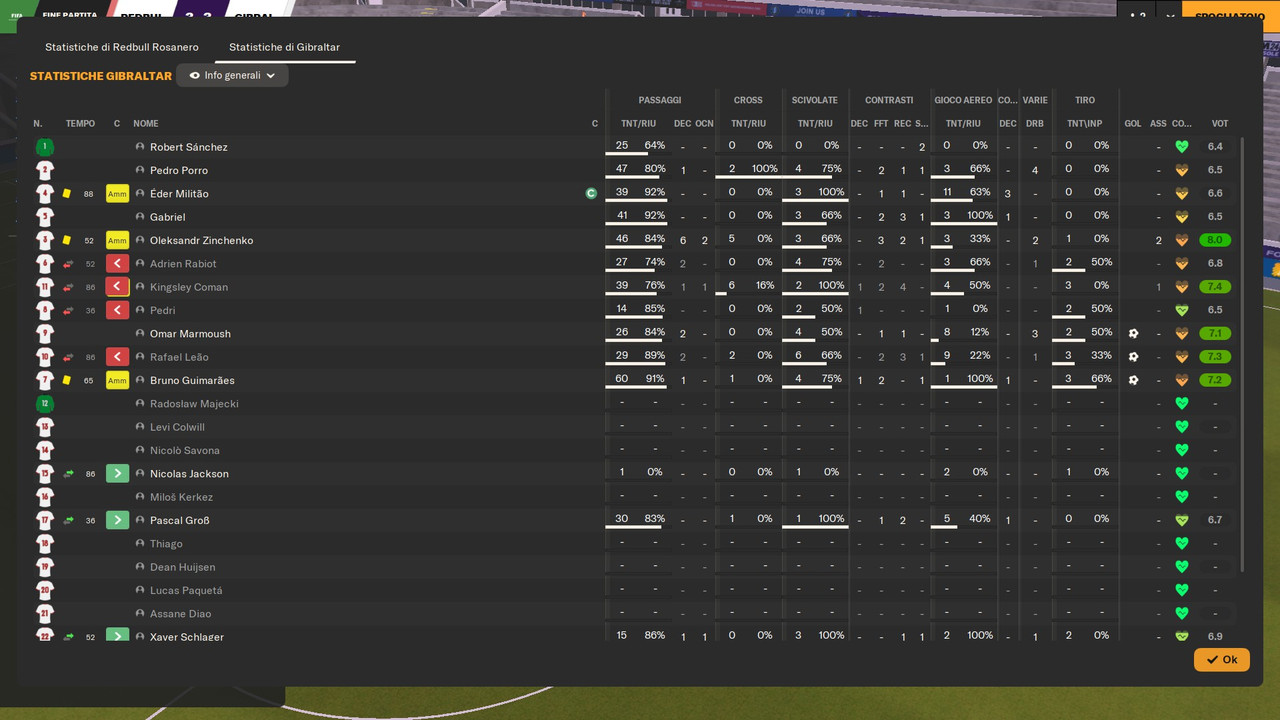
Task: Open Omar Marmoush's player profile link
Action: coord(190,334)
